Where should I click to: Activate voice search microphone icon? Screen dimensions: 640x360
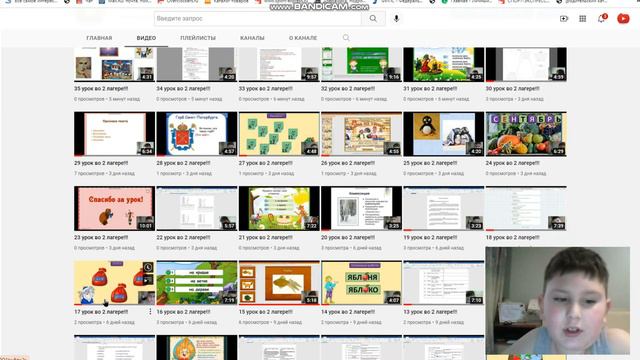396,19
